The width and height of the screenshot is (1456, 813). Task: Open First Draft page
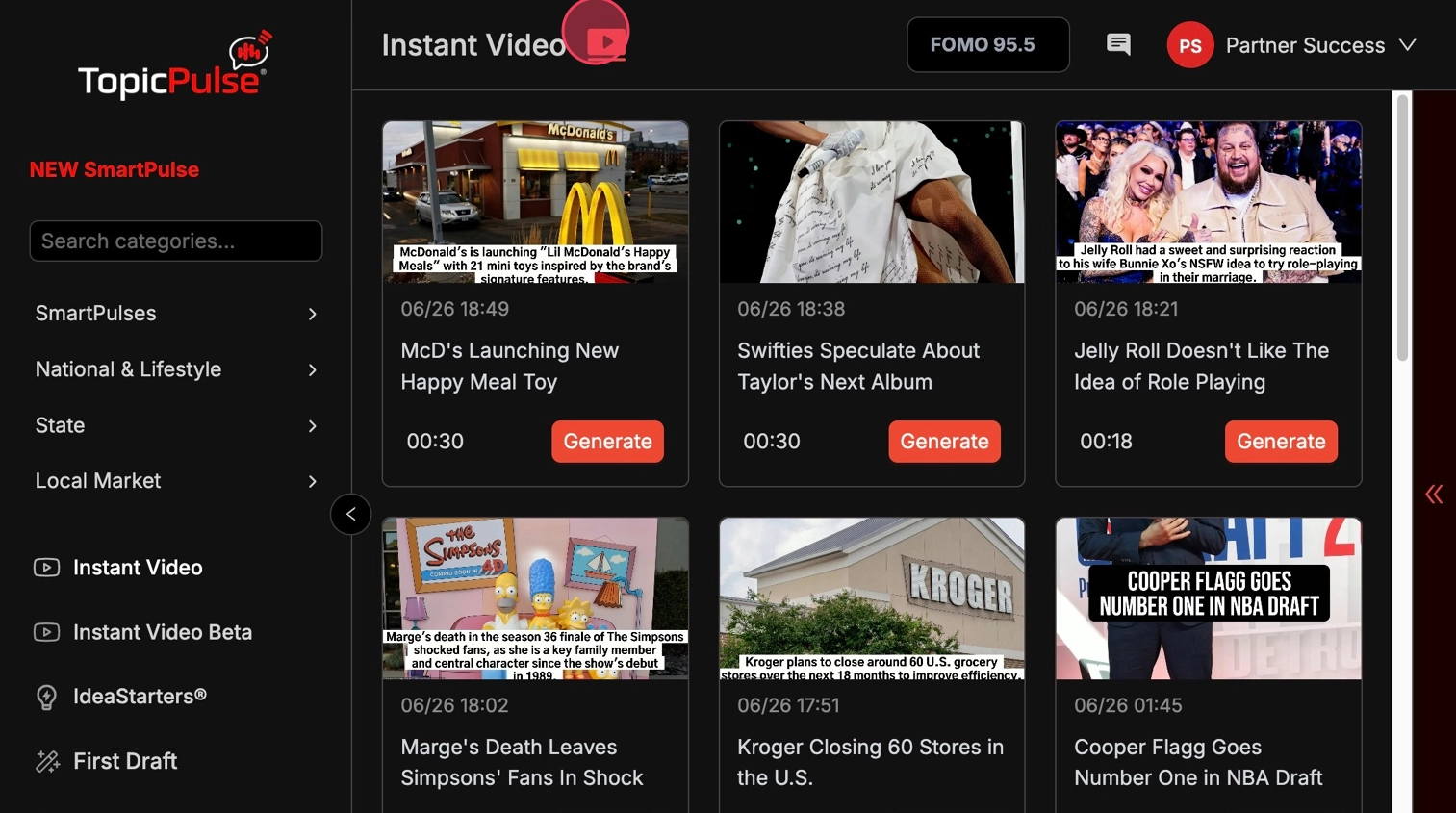tap(125, 761)
